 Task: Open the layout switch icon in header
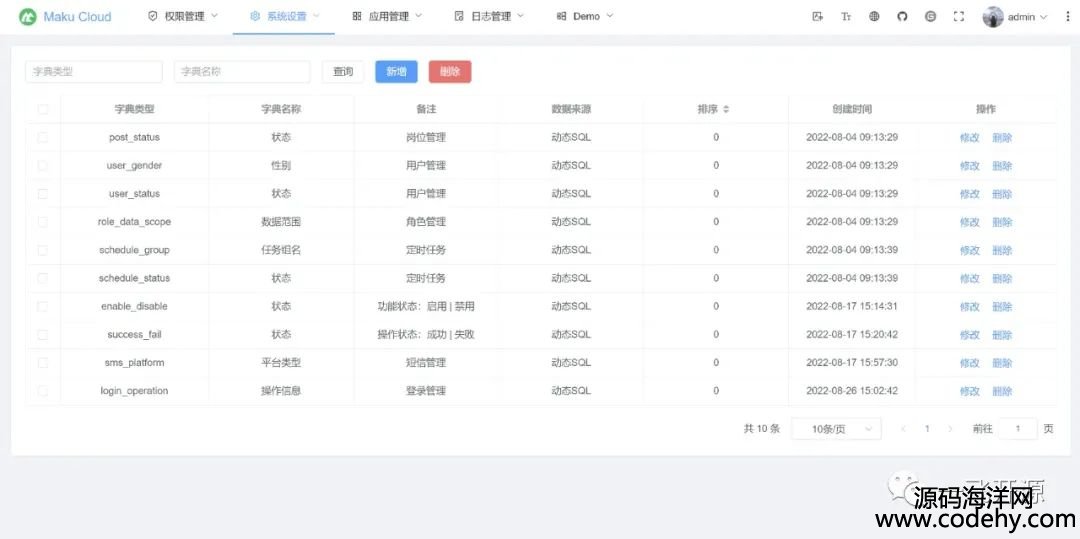(818, 17)
